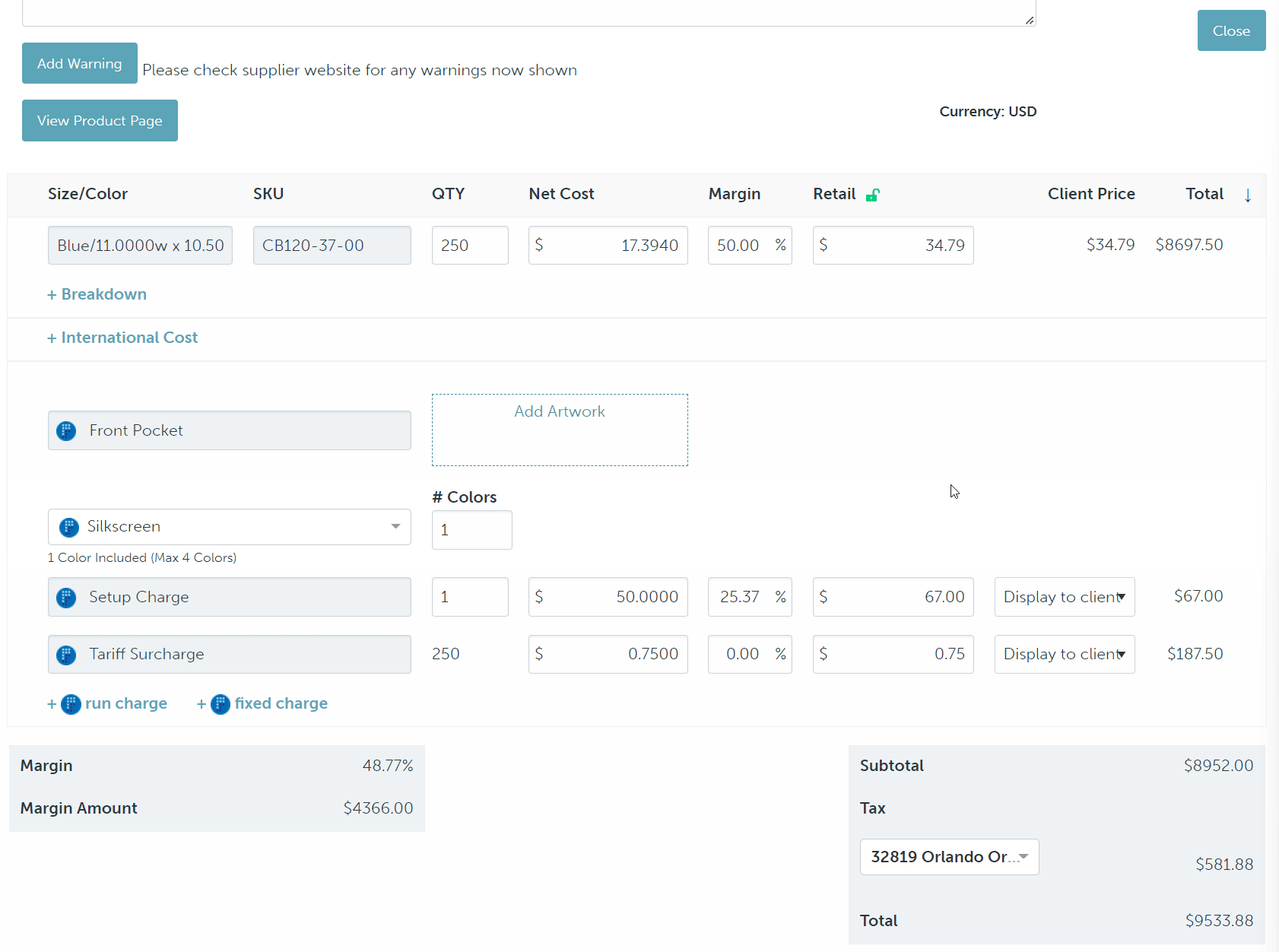Click the QTY field showing 250
This screenshot has height=952, width=1279.
(469, 246)
